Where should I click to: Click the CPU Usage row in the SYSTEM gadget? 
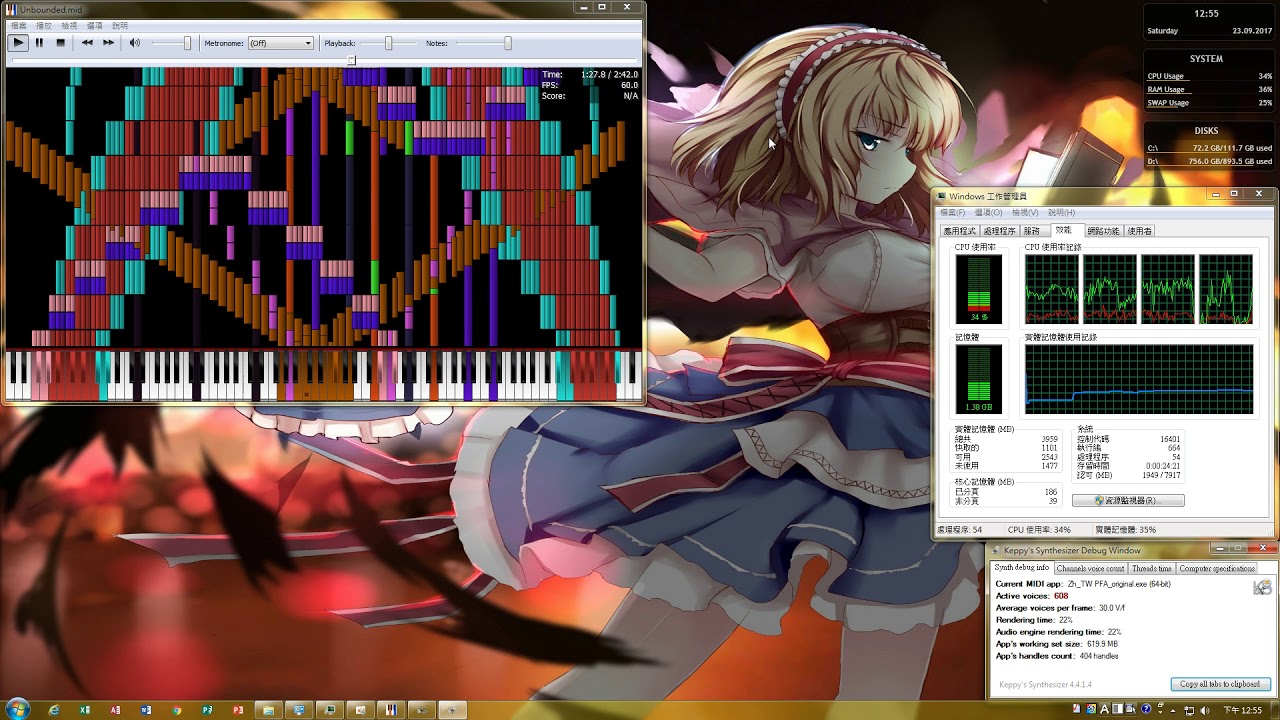pos(1210,76)
